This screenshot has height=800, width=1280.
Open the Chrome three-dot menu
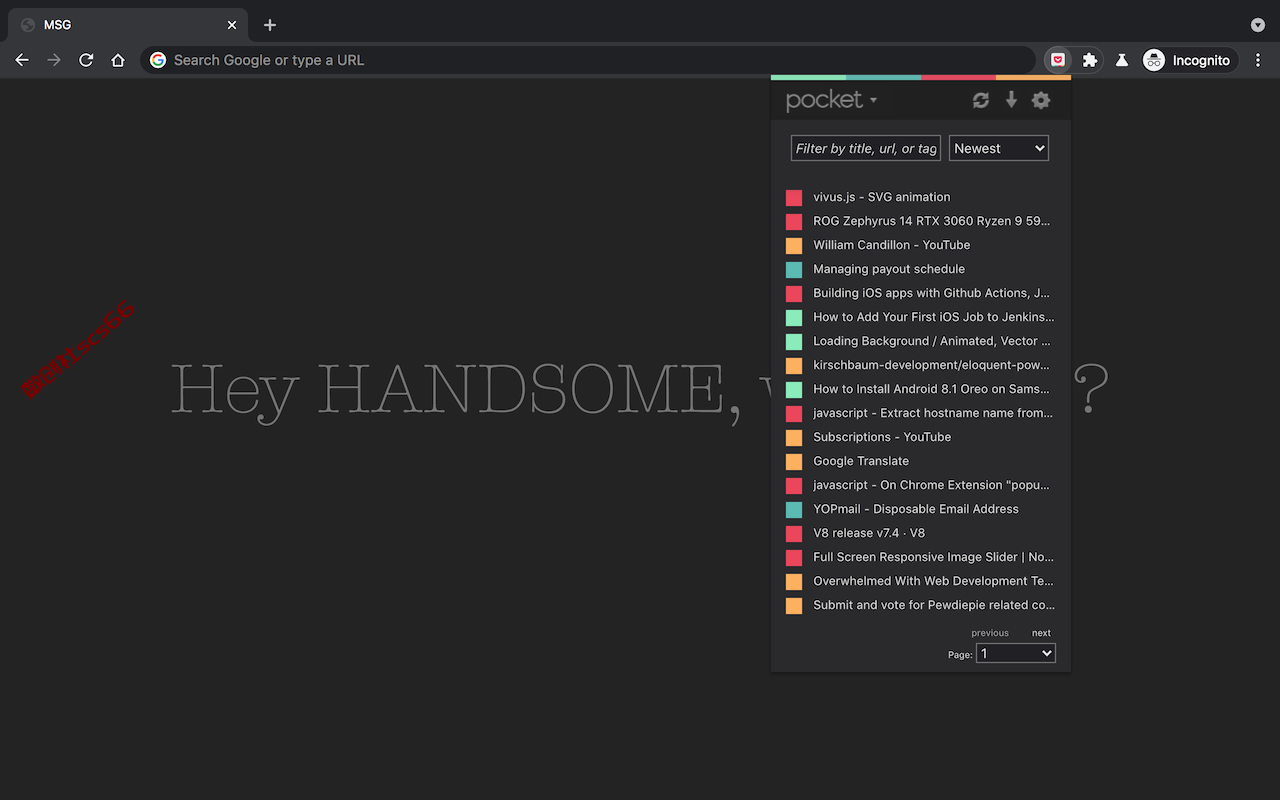1258,60
